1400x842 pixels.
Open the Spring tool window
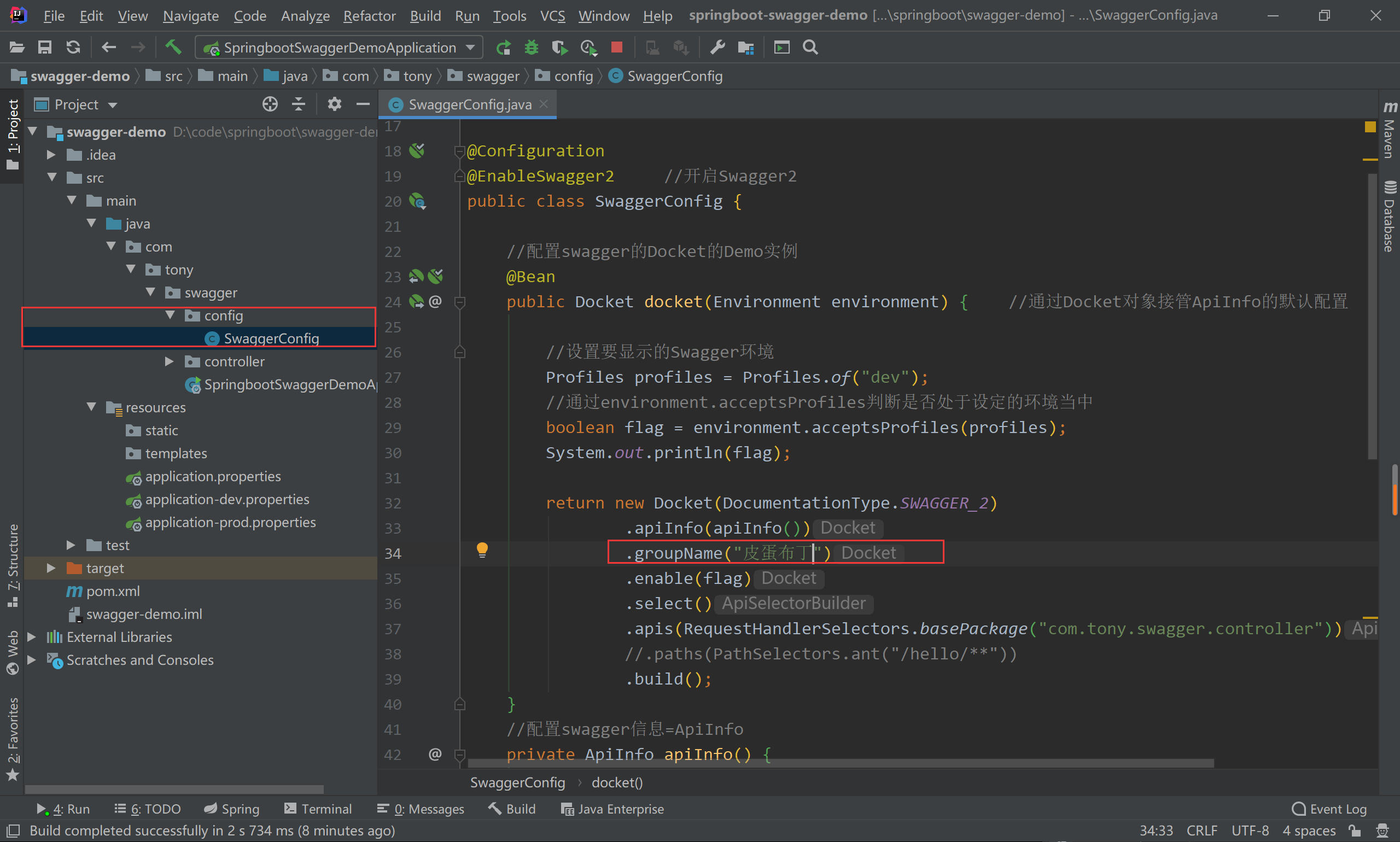[231, 809]
